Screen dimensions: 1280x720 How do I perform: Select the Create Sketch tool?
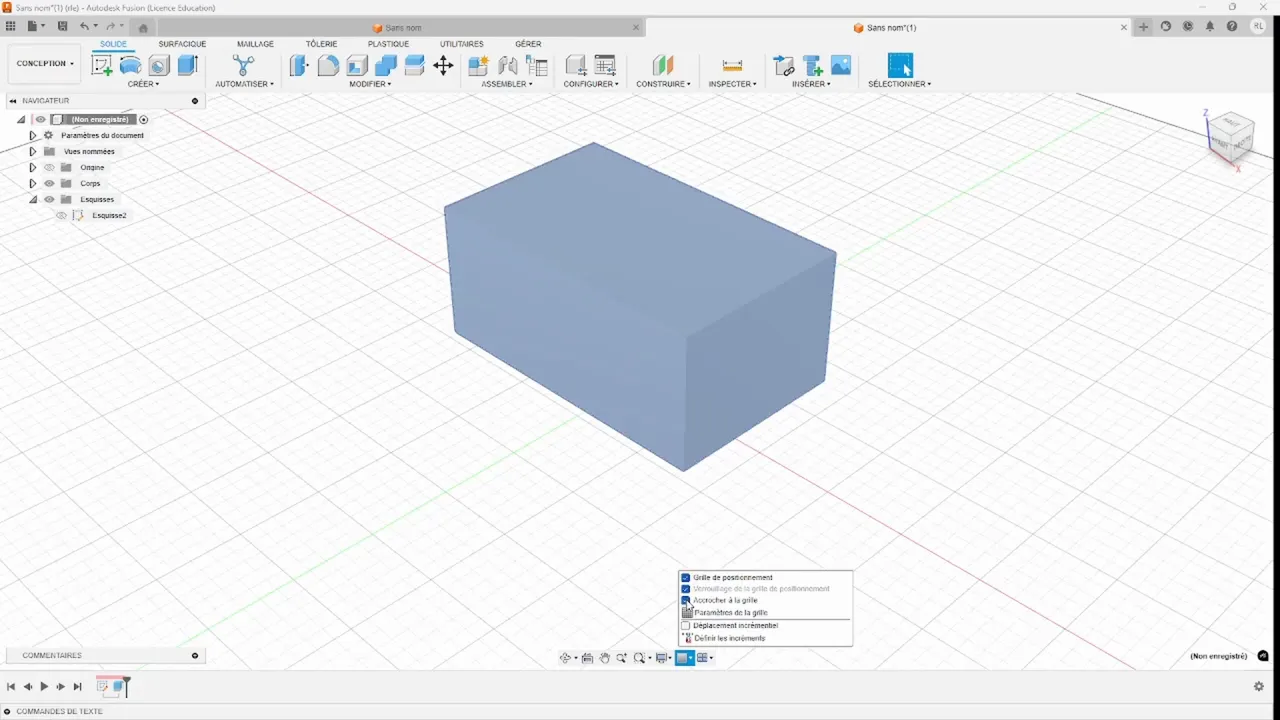pyautogui.click(x=101, y=65)
